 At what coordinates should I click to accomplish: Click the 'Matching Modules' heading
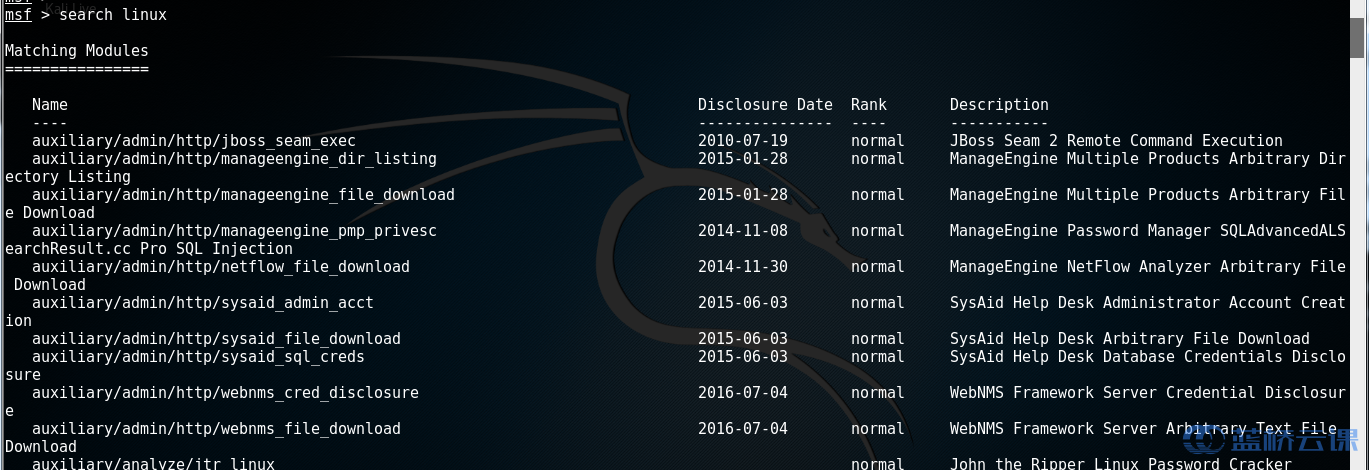(x=77, y=51)
